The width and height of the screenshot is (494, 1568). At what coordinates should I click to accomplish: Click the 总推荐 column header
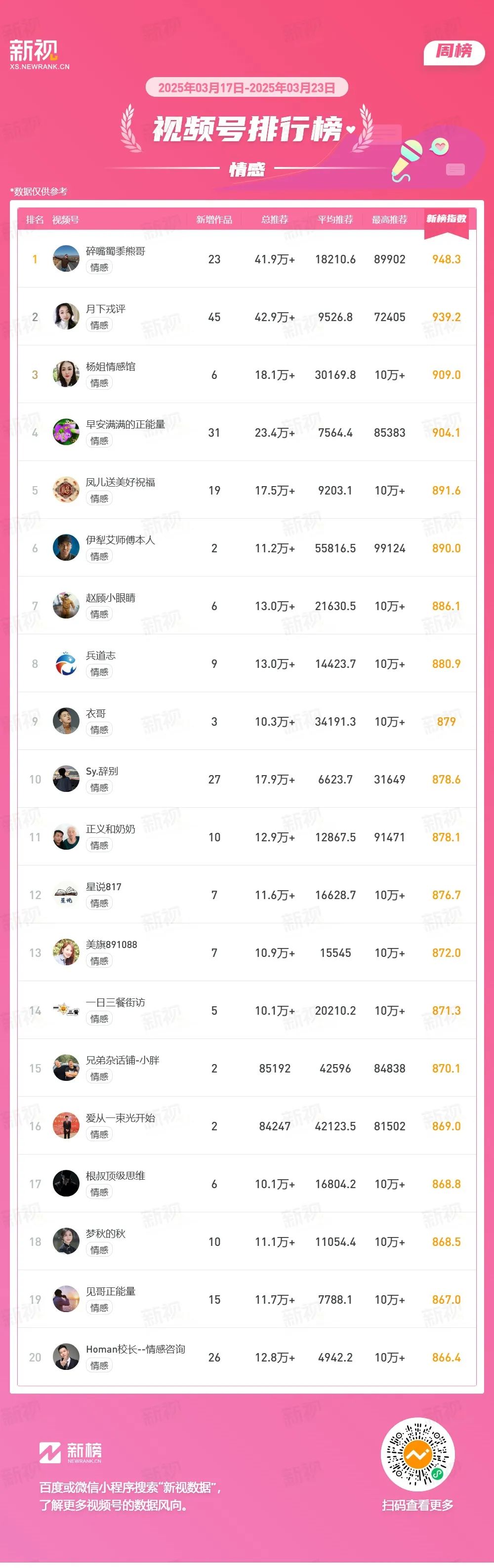275,220
